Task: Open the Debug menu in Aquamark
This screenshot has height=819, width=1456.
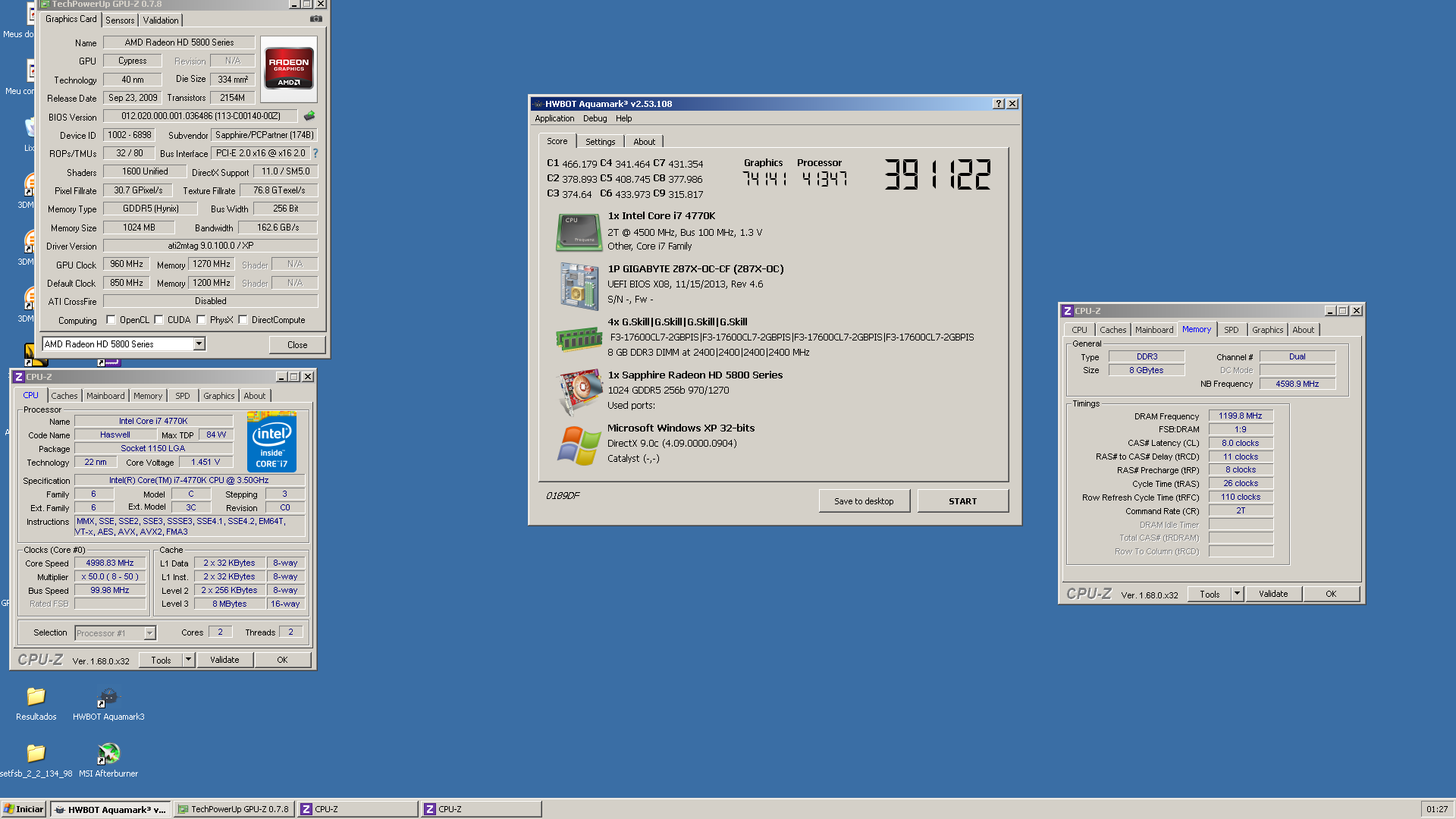Action: (595, 118)
